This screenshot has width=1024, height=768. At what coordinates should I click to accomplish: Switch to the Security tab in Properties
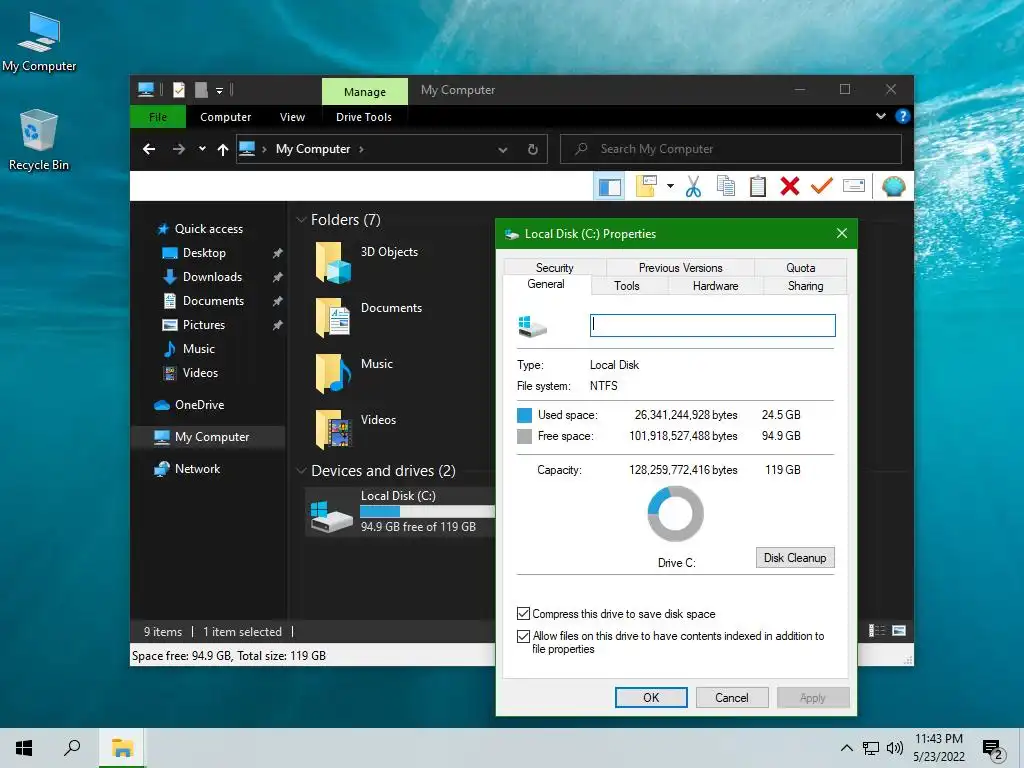click(x=554, y=268)
